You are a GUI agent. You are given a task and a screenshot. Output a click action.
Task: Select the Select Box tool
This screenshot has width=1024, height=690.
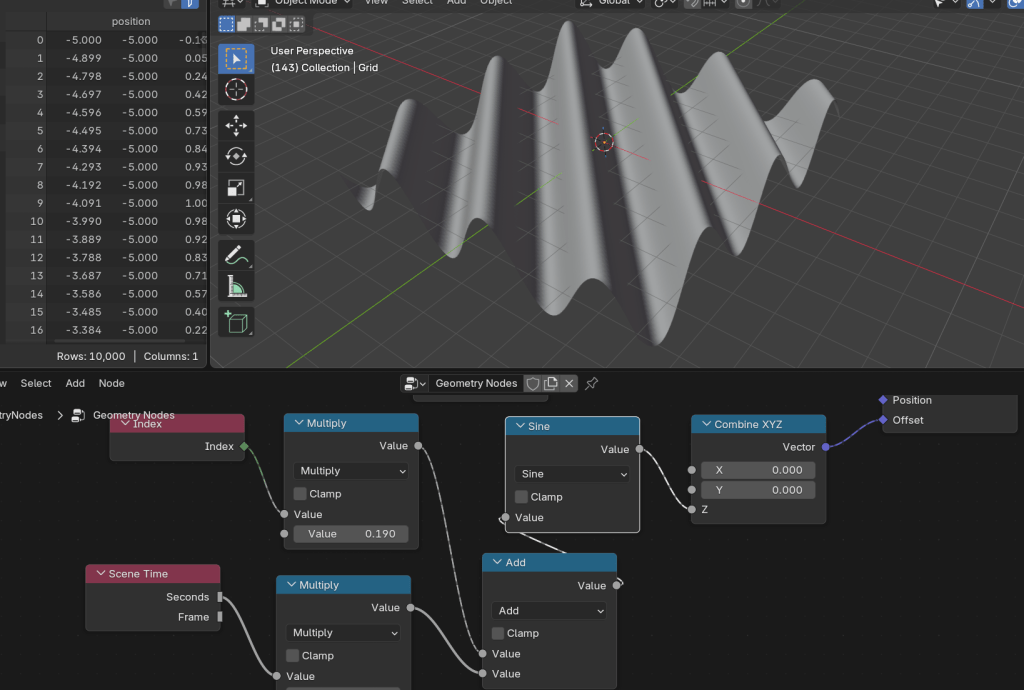236,58
